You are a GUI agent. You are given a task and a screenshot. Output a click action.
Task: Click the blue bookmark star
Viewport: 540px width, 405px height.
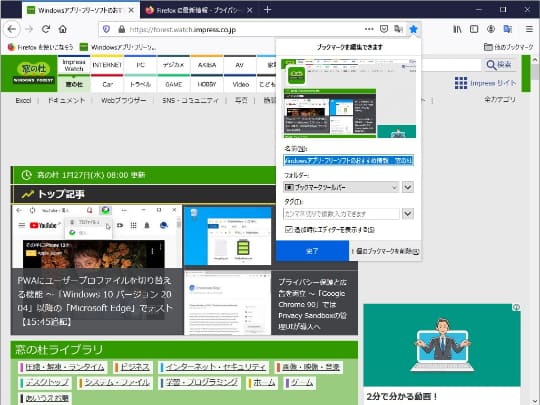point(414,29)
